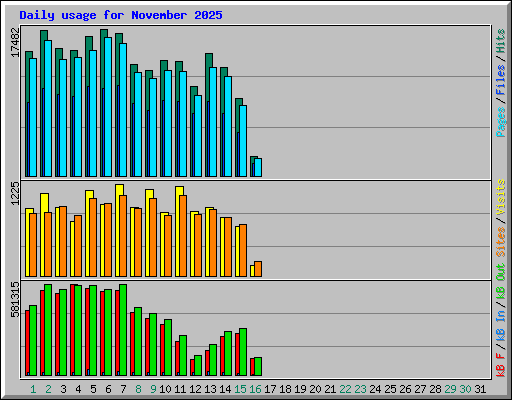The width and height of the screenshot is (512, 400).
Task: Click the kB In legend label
Action: [500, 326]
